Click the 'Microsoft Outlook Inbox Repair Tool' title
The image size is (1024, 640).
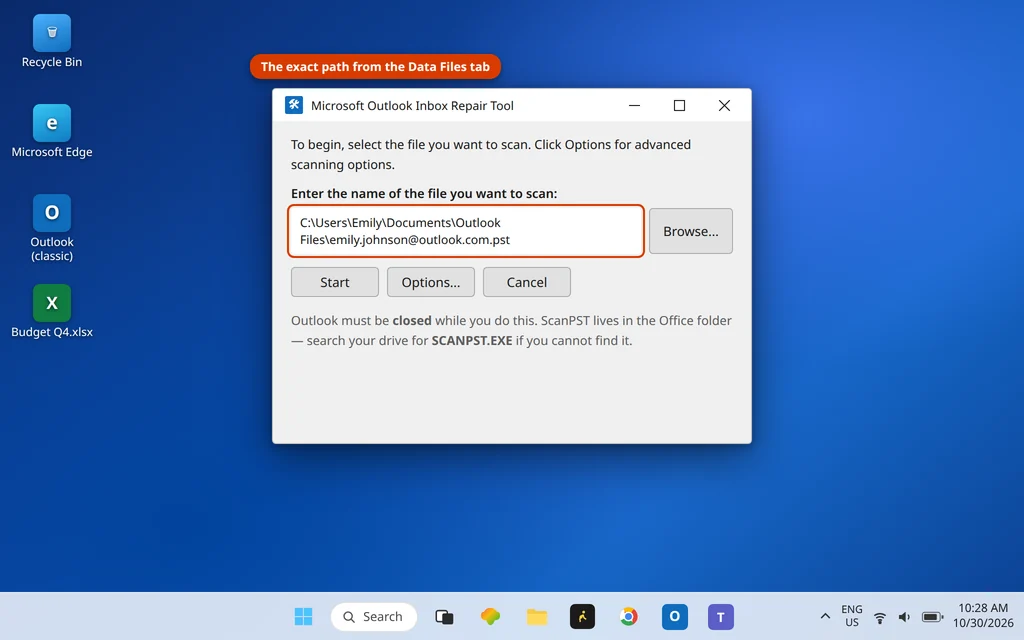[412, 105]
